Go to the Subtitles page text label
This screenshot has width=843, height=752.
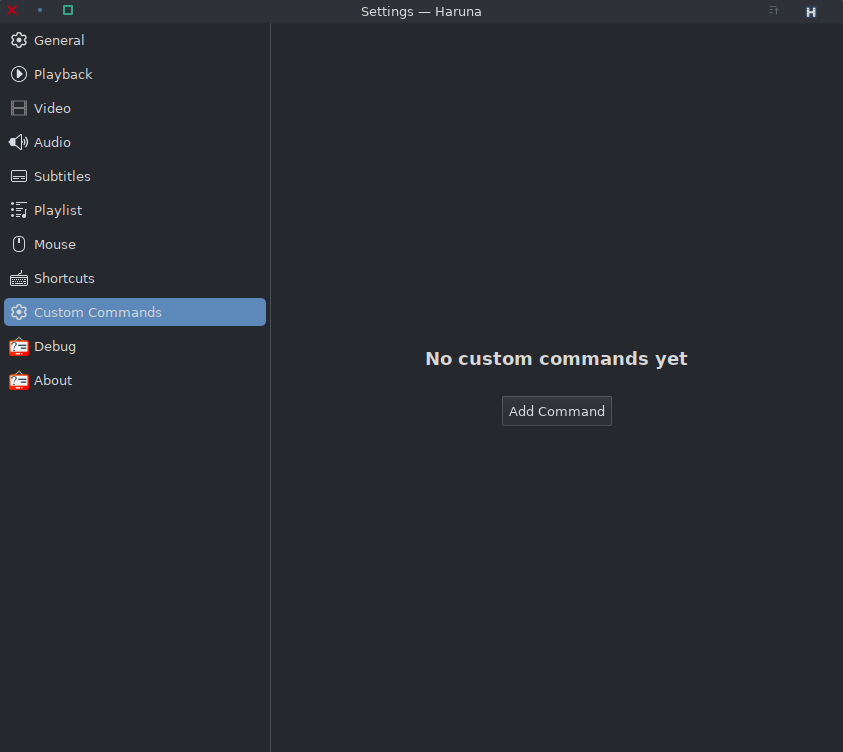pyautogui.click(x=62, y=177)
